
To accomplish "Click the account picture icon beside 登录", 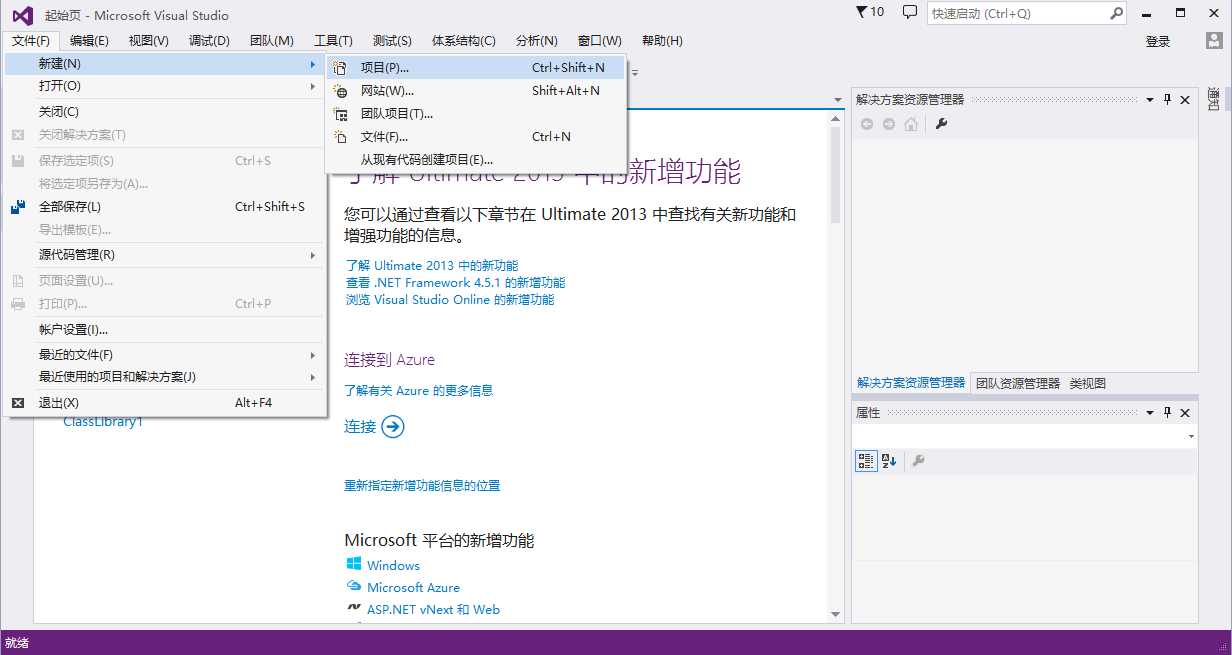I will 1213,41.
